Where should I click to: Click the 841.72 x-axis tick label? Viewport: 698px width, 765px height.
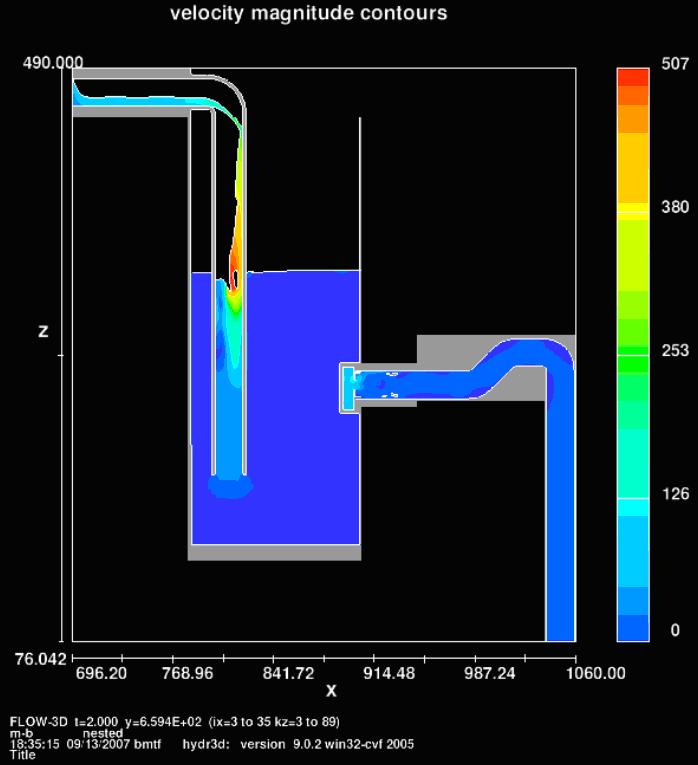288,673
